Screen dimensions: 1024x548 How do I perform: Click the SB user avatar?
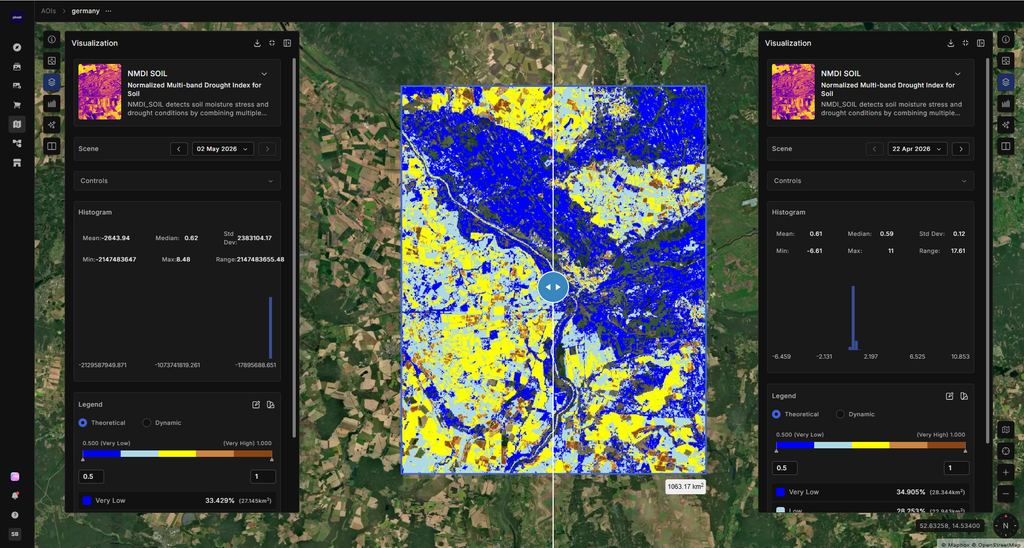[x=15, y=534]
